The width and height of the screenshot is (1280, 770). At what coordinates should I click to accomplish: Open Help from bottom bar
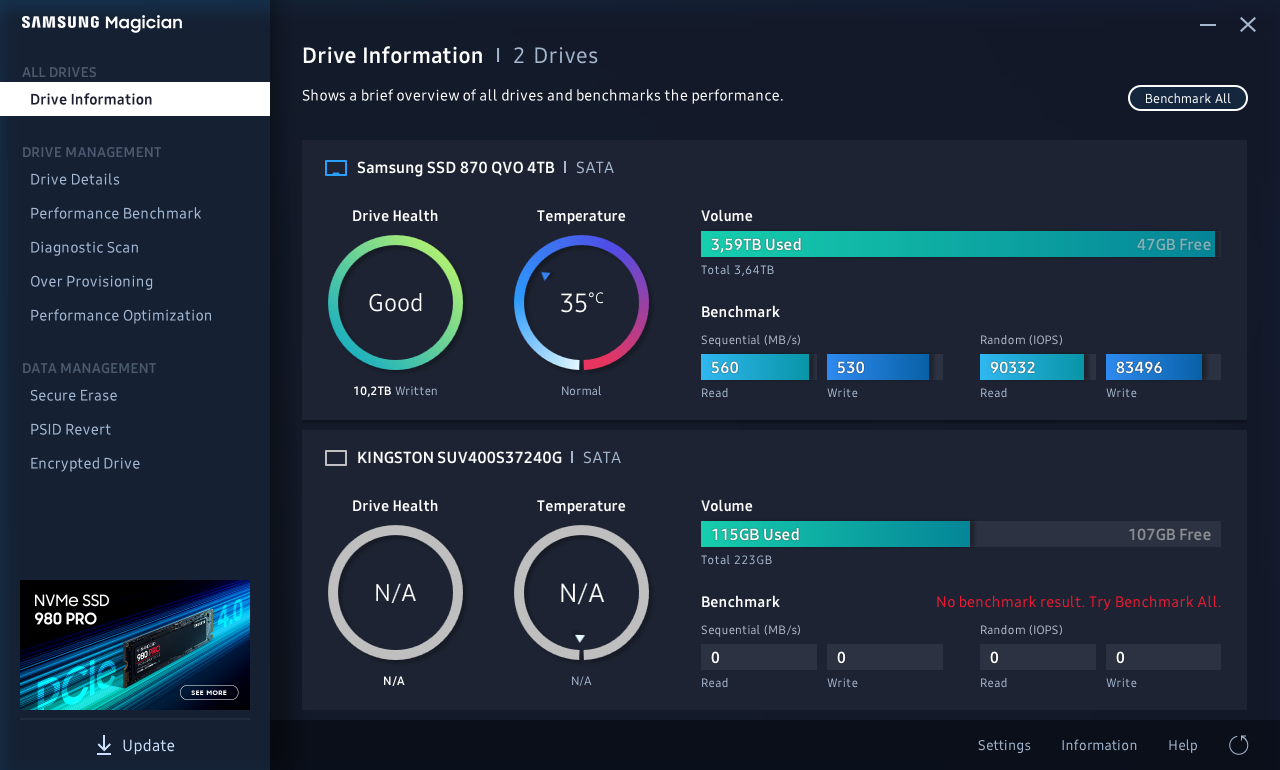[1183, 746]
